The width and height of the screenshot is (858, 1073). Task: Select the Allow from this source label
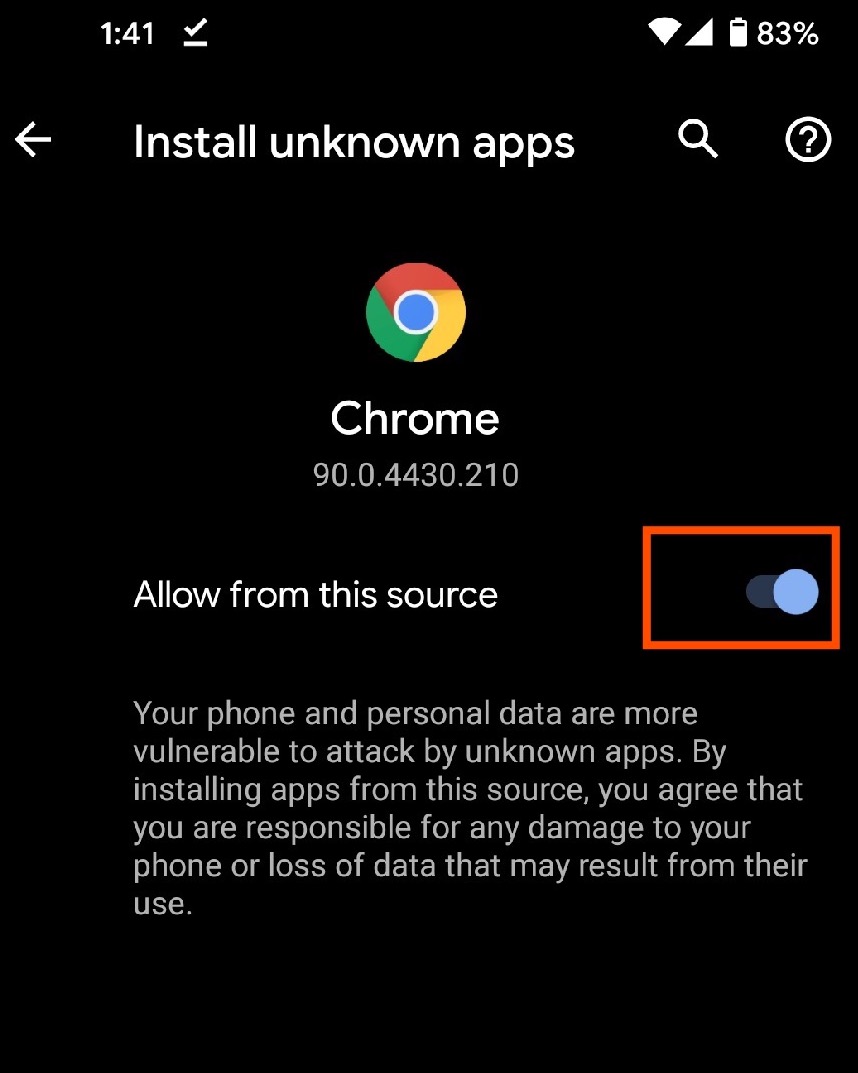[315, 594]
